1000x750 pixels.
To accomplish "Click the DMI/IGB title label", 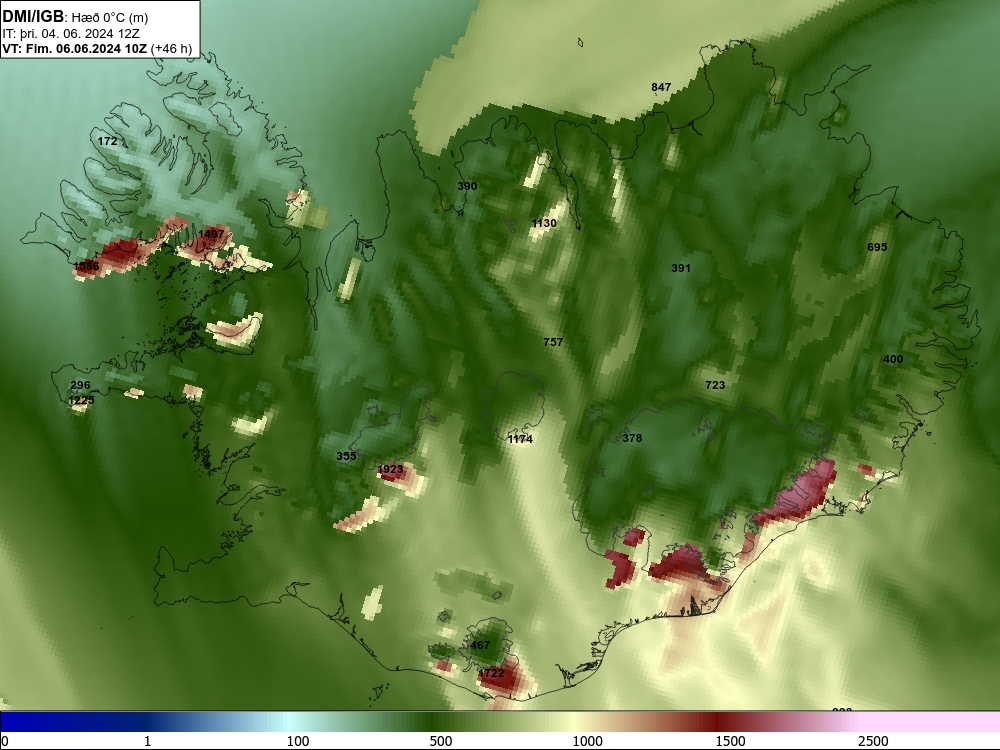I will coord(33,17).
